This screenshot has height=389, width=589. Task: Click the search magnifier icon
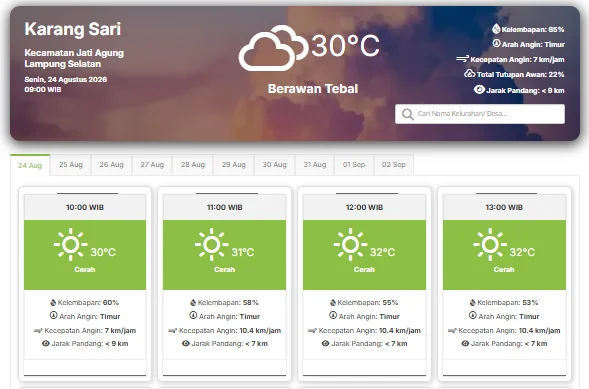[408, 114]
